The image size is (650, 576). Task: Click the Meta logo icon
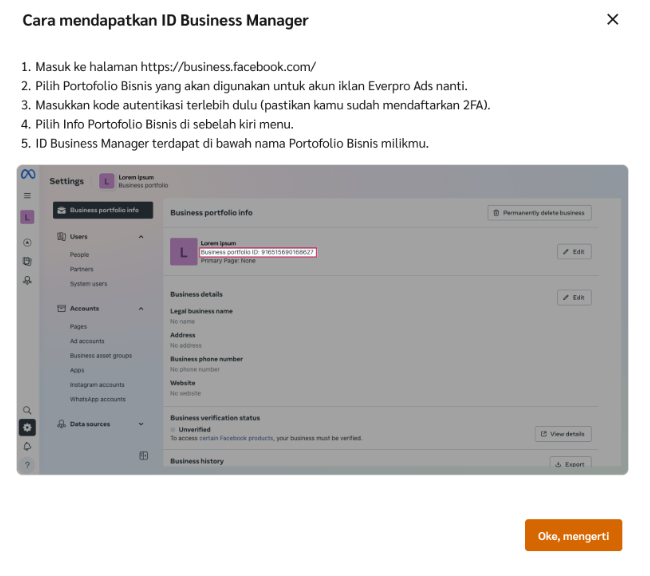pyautogui.click(x=28, y=175)
